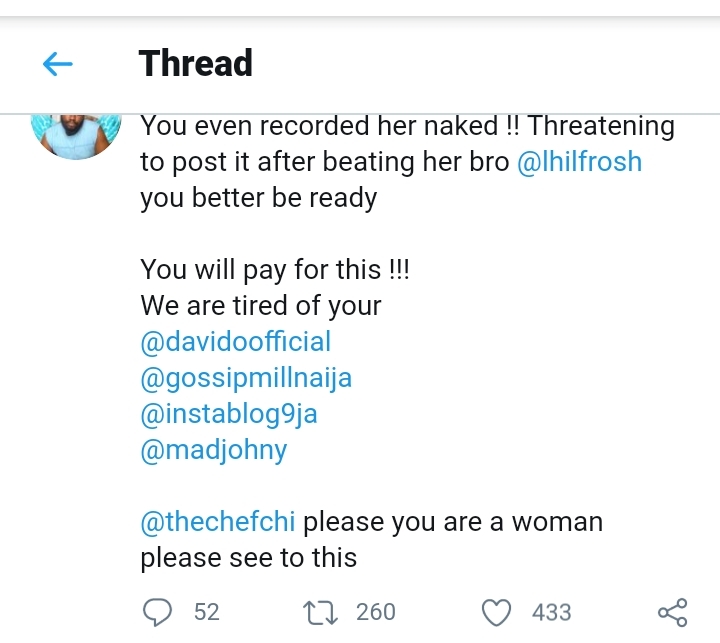Click the "We are tired of your" line

click(x=261, y=306)
